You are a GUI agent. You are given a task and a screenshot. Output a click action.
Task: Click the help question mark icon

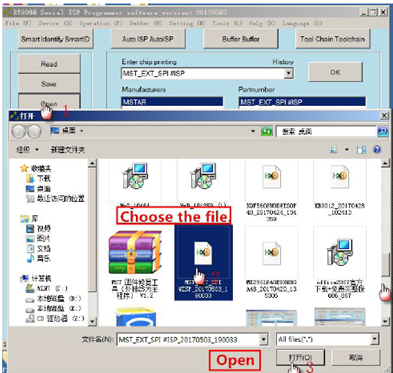point(377,150)
